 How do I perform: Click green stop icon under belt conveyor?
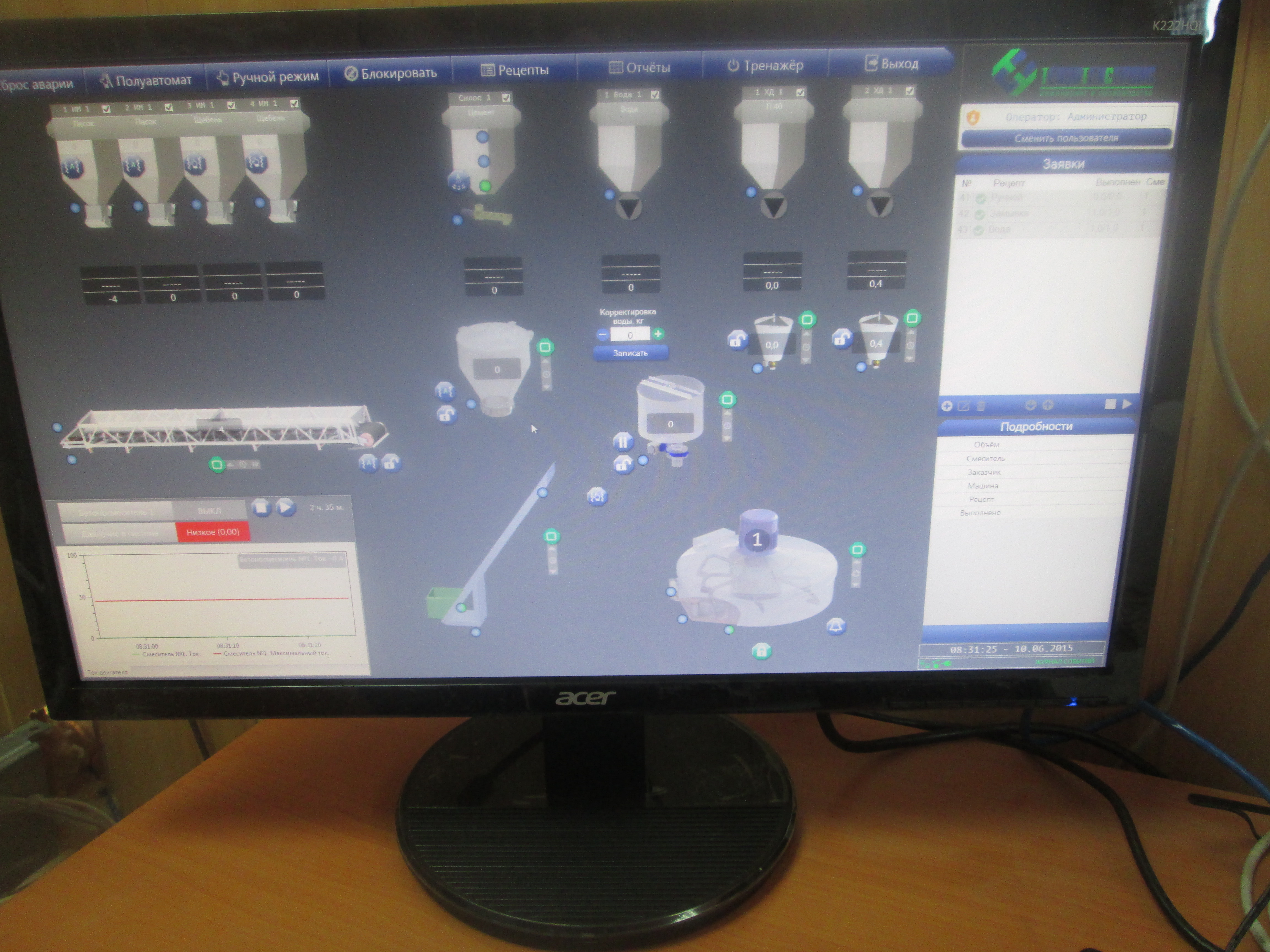[x=217, y=464]
